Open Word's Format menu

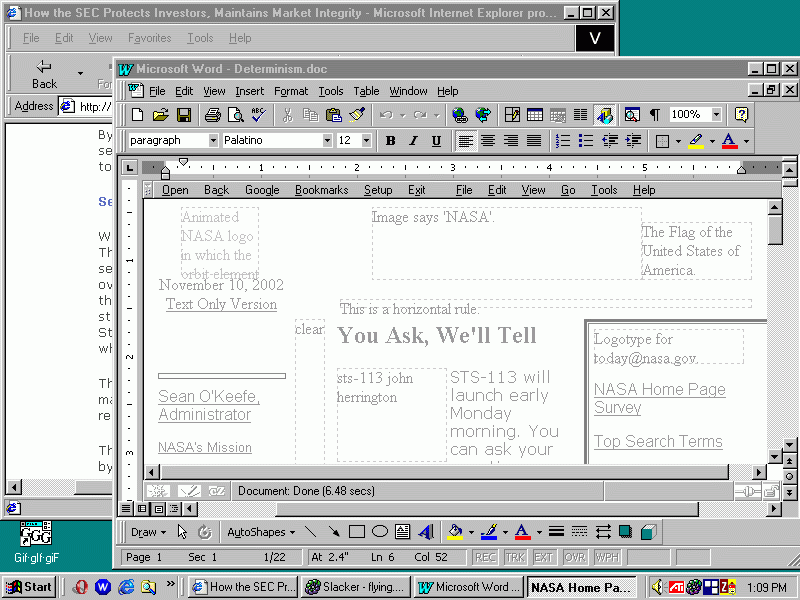click(x=291, y=91)
